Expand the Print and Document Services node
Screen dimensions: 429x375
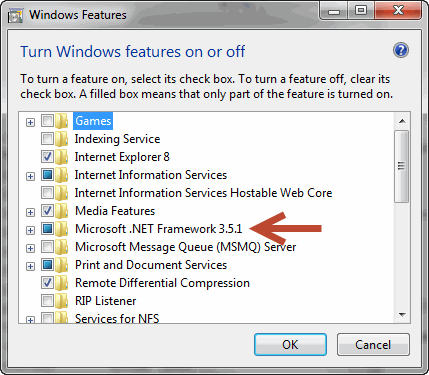coord(30,266)
